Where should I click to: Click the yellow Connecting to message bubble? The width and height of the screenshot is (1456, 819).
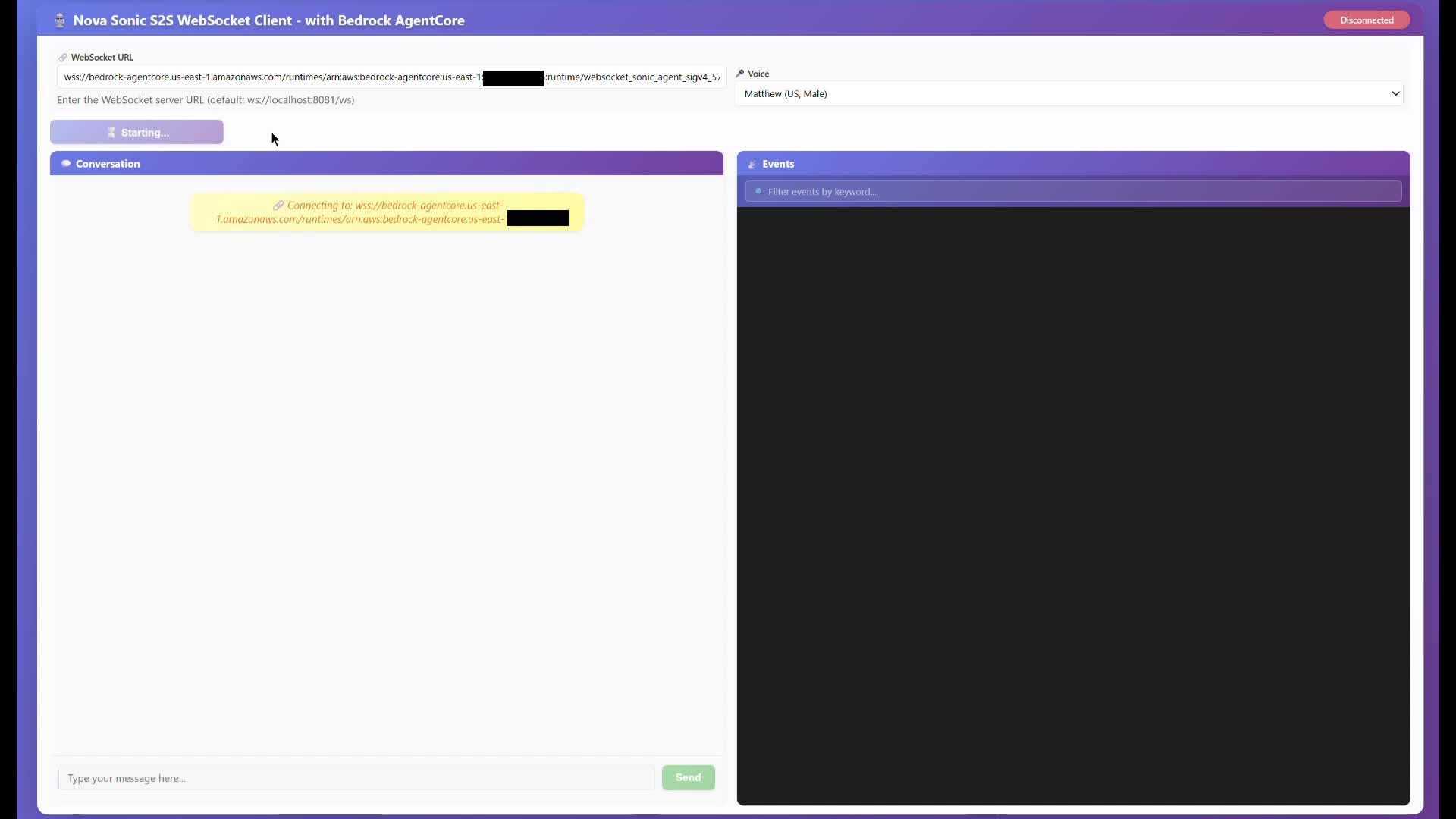(x=387, y=212)
